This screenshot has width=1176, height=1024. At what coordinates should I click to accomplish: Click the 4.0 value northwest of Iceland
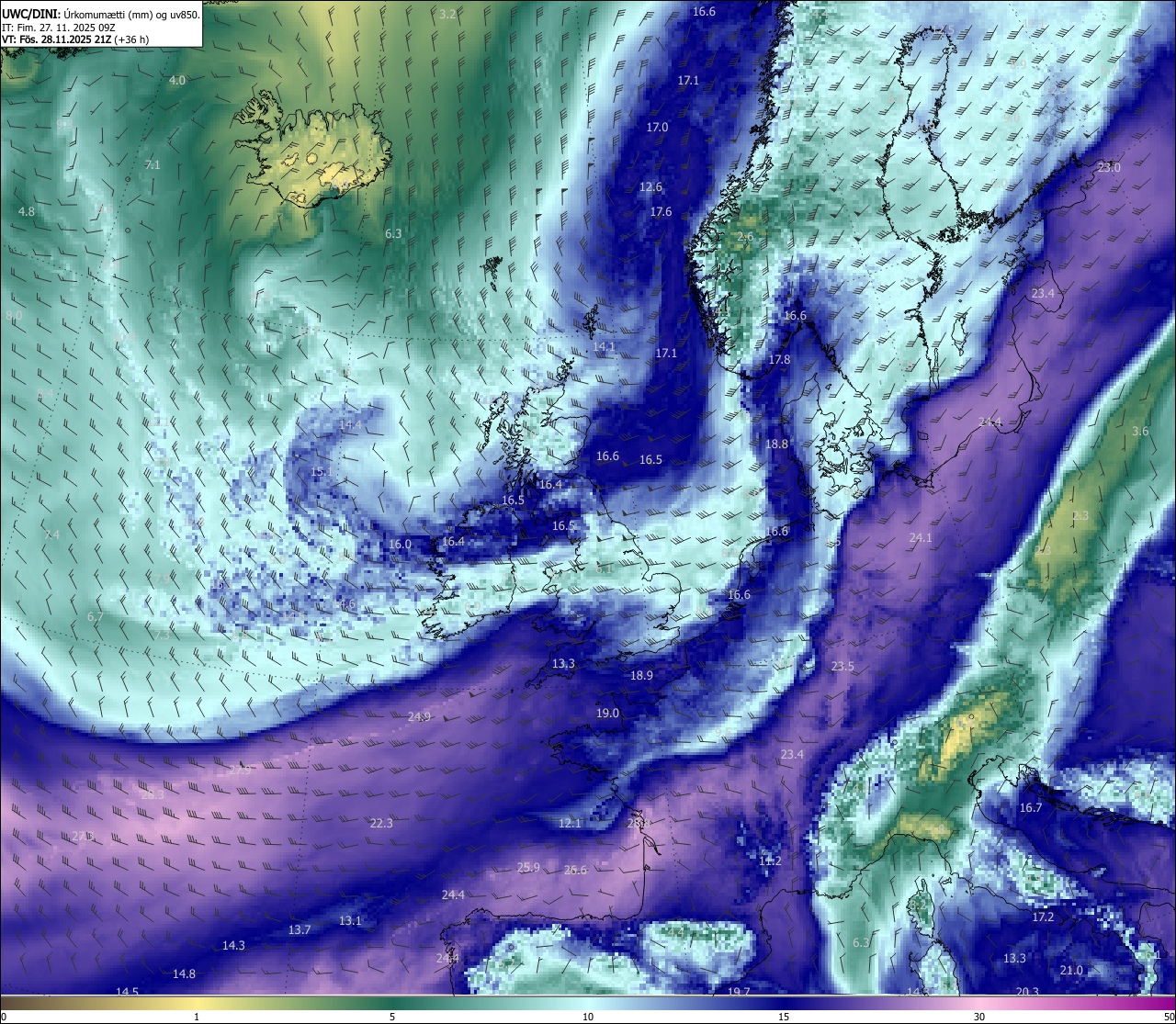[x=177, y=81]
